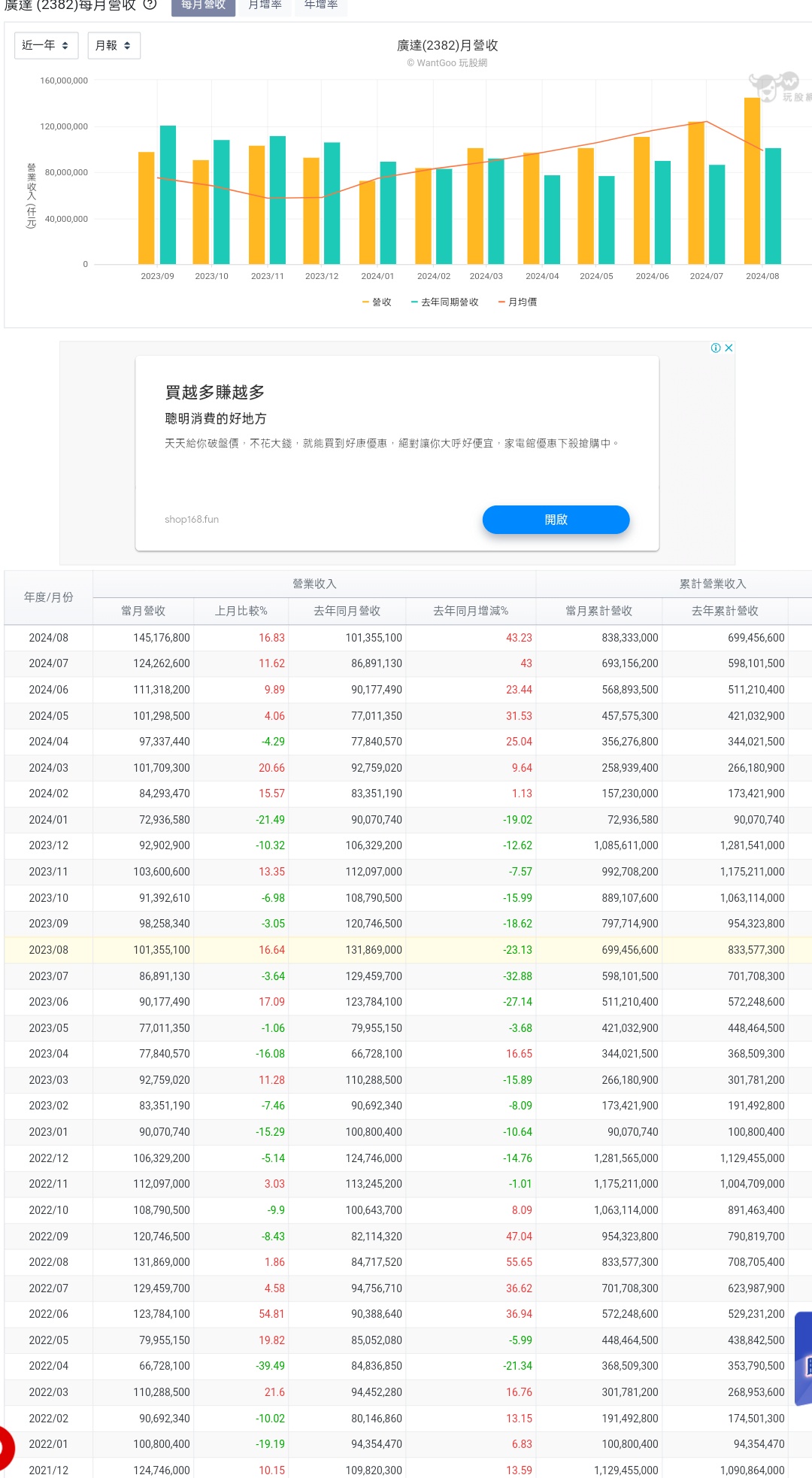
Task: Select the orange 2024/08 revenue bar
Action: pos(752,181)
